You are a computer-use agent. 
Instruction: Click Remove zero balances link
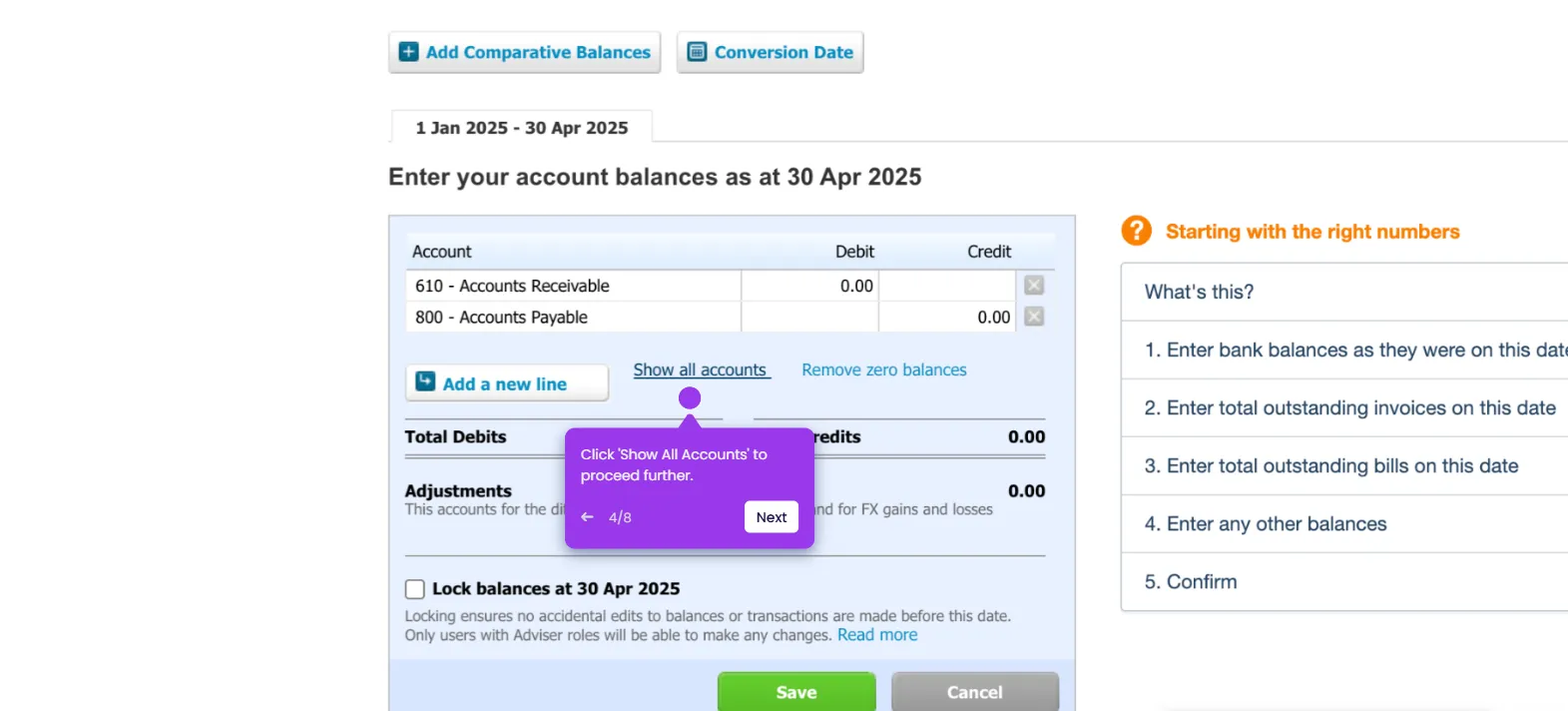tap(884, 369)
